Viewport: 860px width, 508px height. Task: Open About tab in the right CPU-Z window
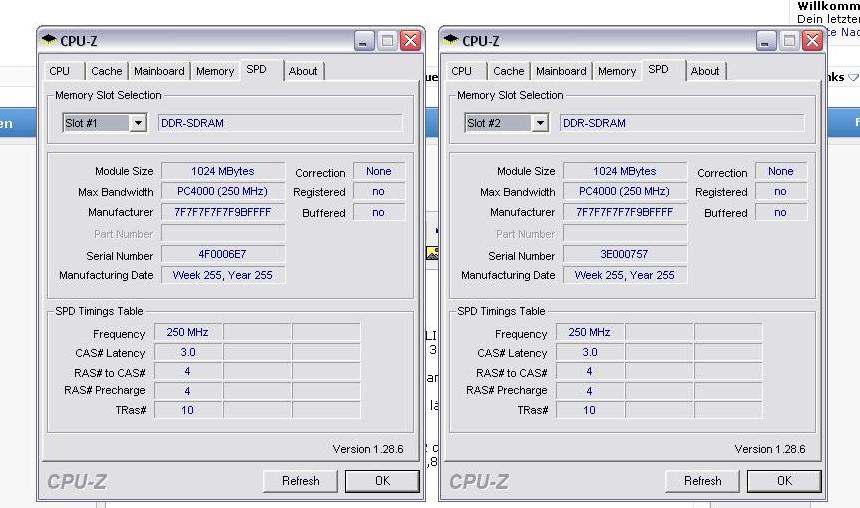[705, 71]
